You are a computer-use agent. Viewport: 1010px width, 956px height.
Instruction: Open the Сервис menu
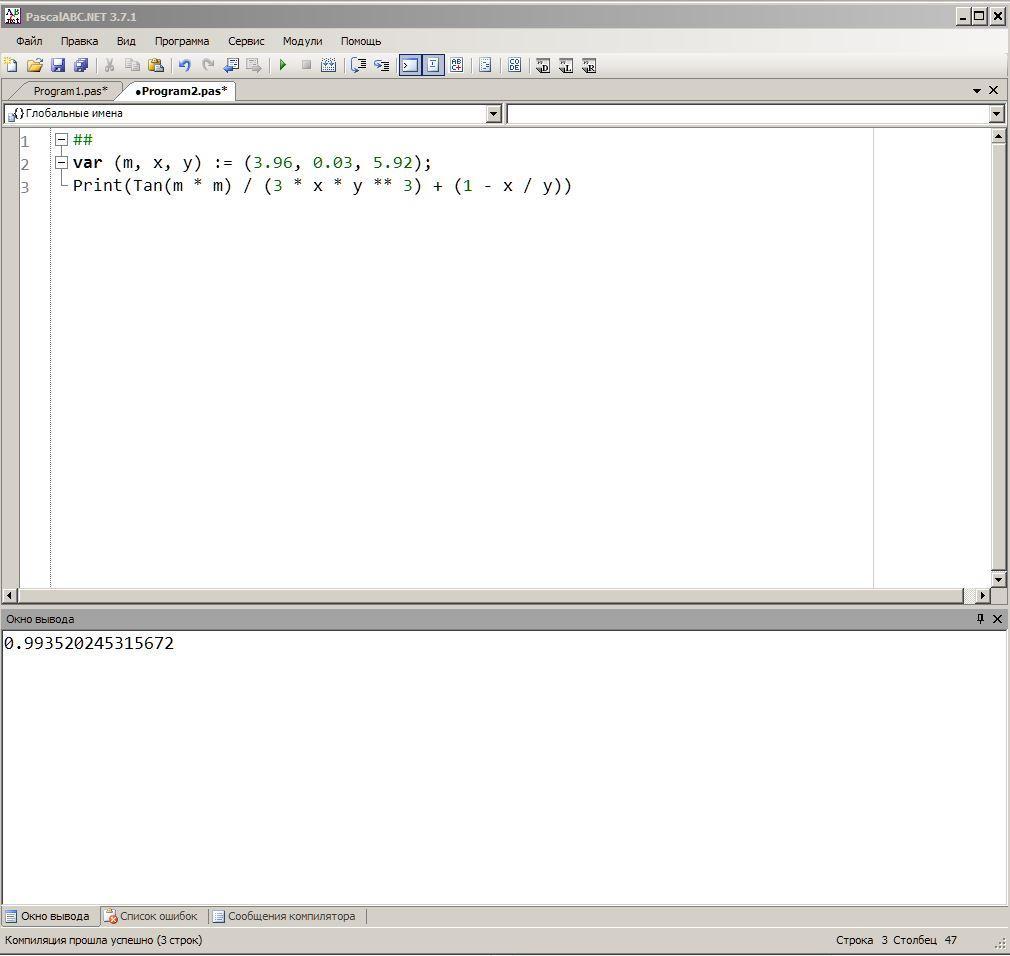point(246,41)
